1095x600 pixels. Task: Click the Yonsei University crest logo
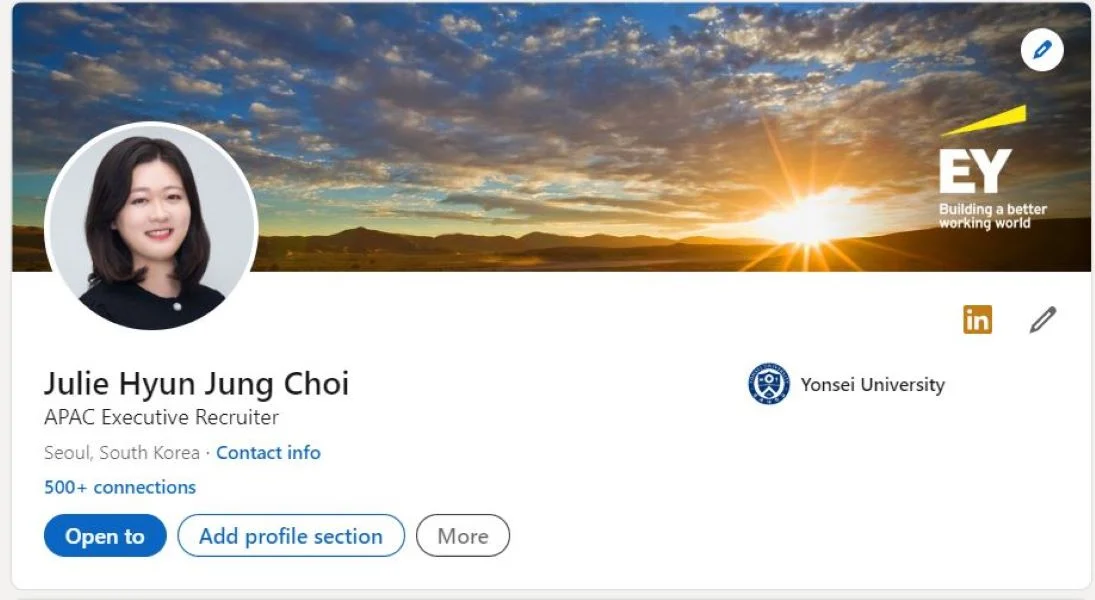click(x=768, y=384)
